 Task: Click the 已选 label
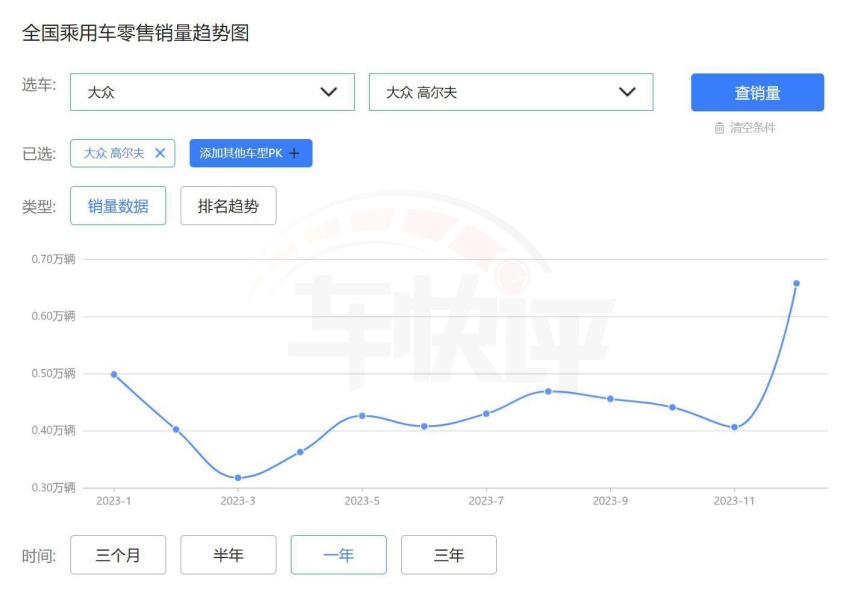coord(39,154)
